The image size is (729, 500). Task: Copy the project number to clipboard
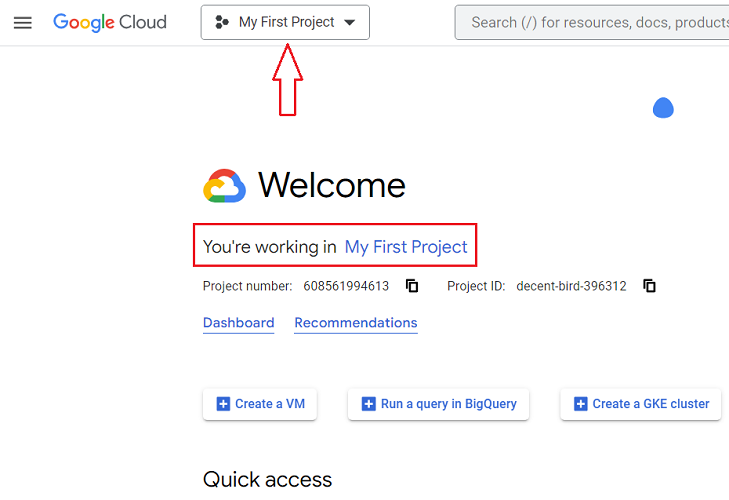point(412,286)
